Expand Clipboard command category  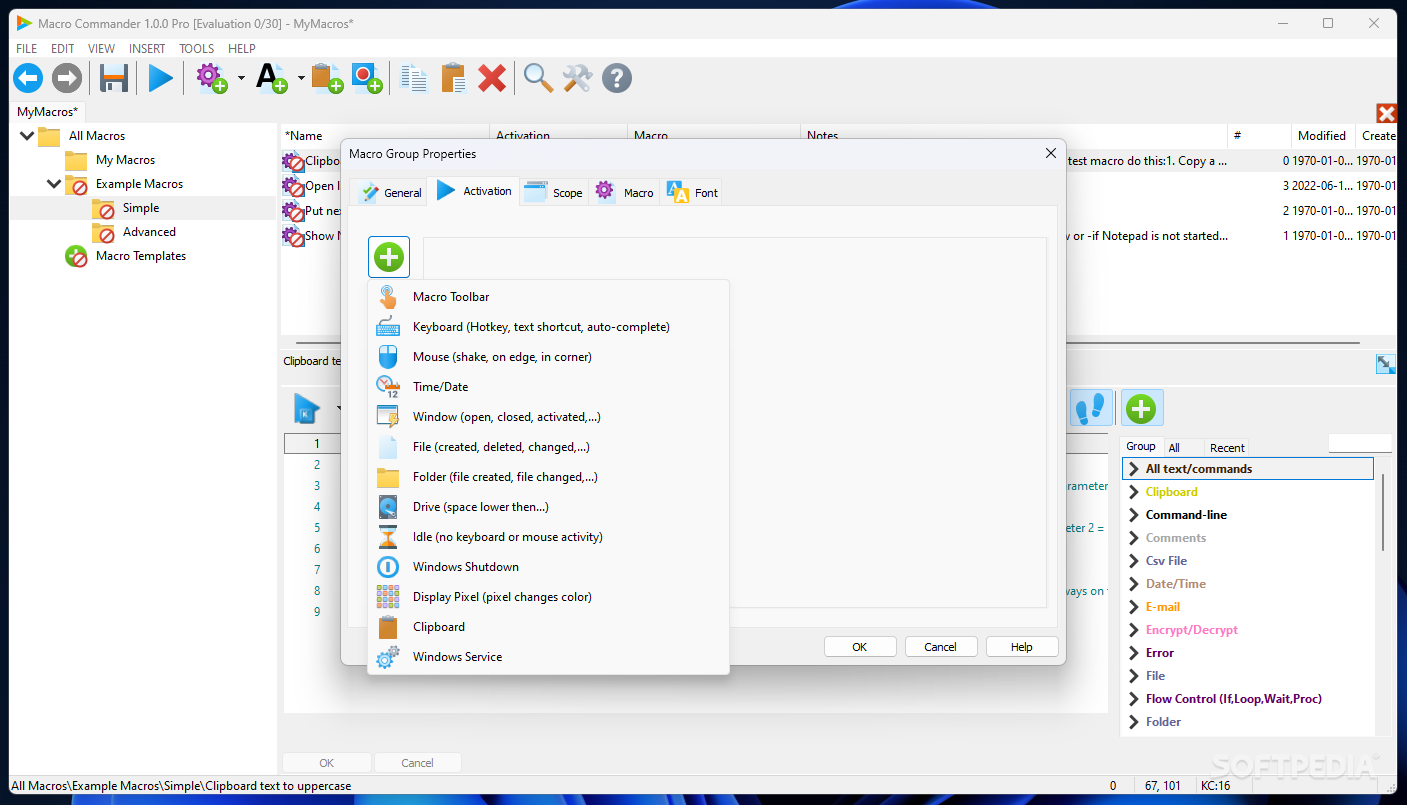(x=1133, y=492)
